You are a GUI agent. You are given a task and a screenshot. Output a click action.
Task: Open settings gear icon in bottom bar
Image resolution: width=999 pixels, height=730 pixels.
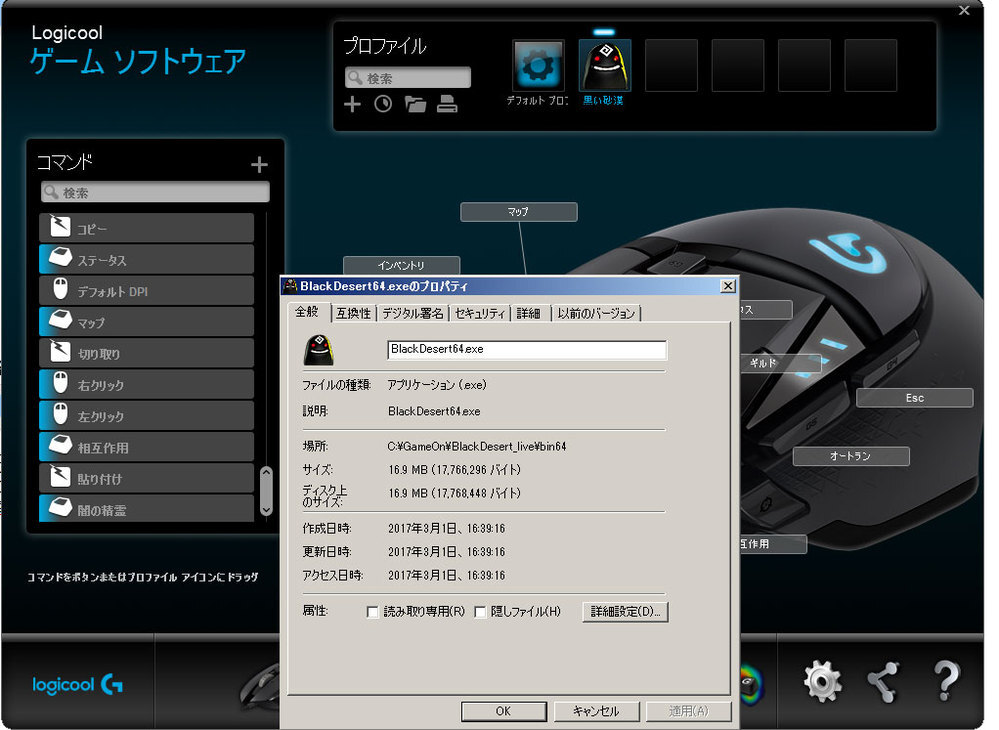pyautogui.click(x=822, y=682)
